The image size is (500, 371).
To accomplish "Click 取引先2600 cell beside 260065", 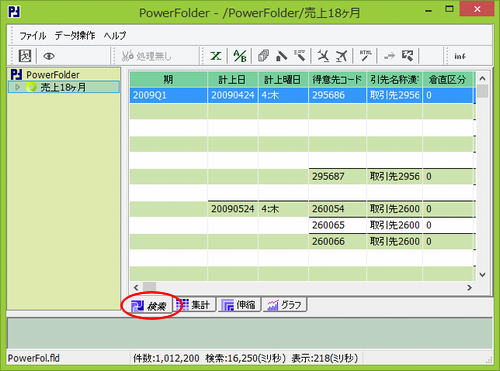I will (394, 225).
